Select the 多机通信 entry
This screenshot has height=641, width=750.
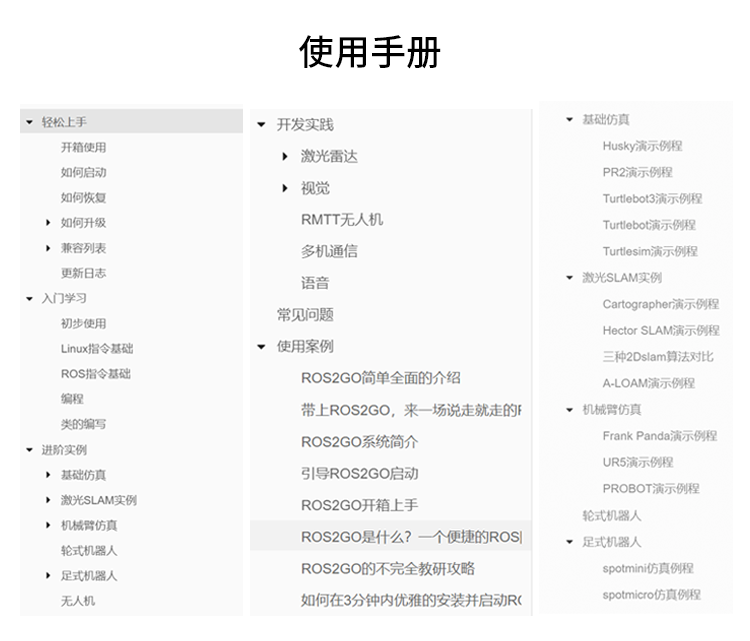coord(329,252)
